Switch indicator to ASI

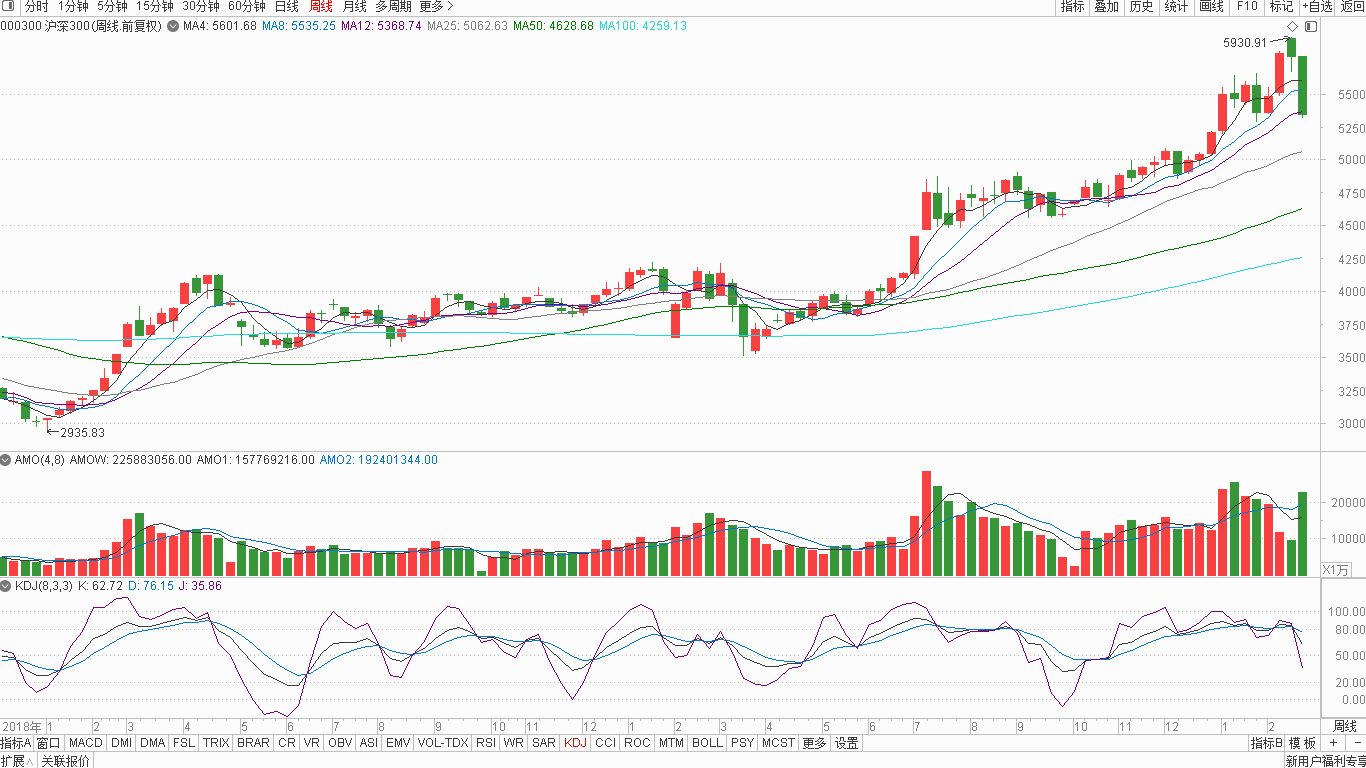tap(369, 743)
